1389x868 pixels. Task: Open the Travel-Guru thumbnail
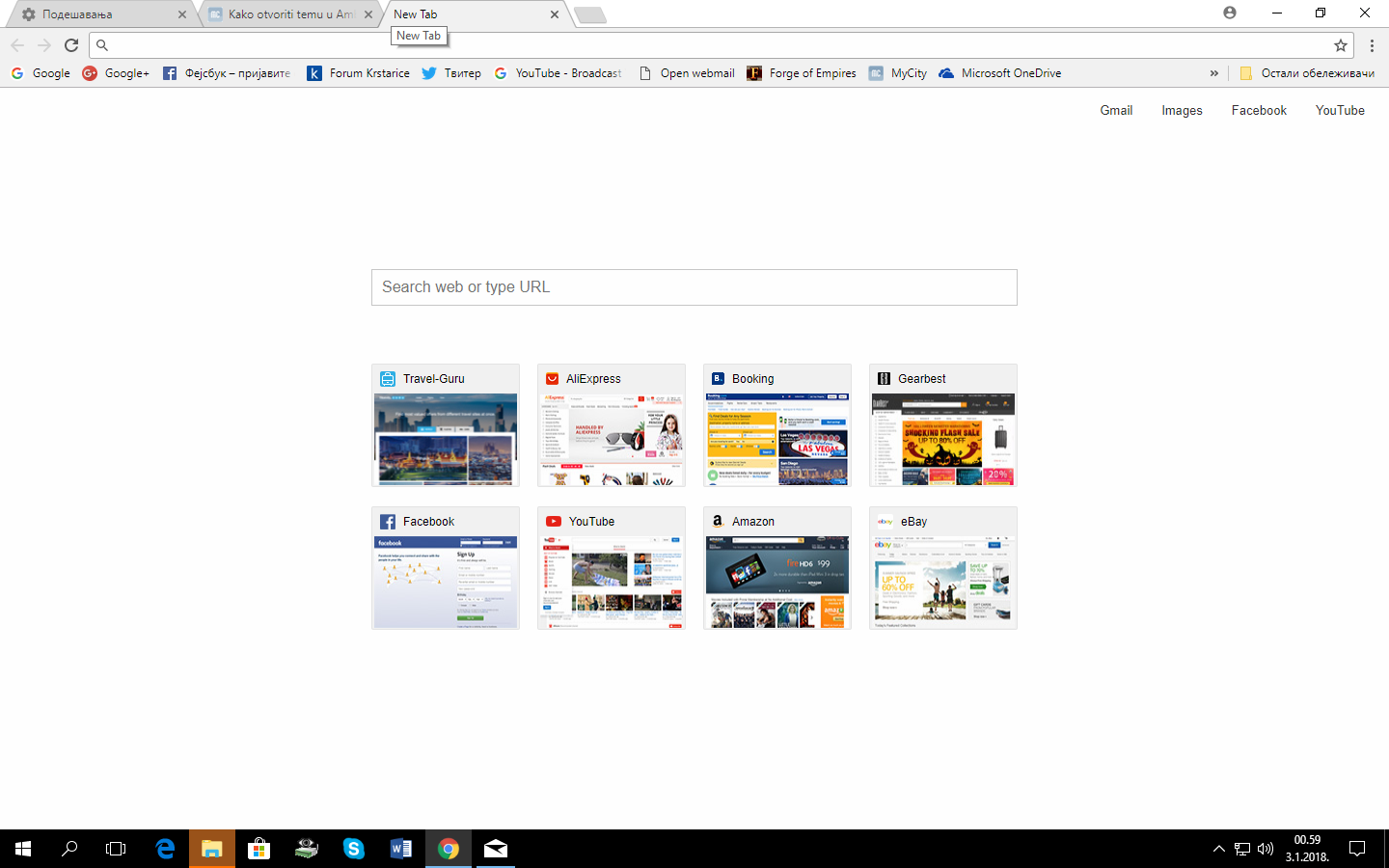point(446,425)
